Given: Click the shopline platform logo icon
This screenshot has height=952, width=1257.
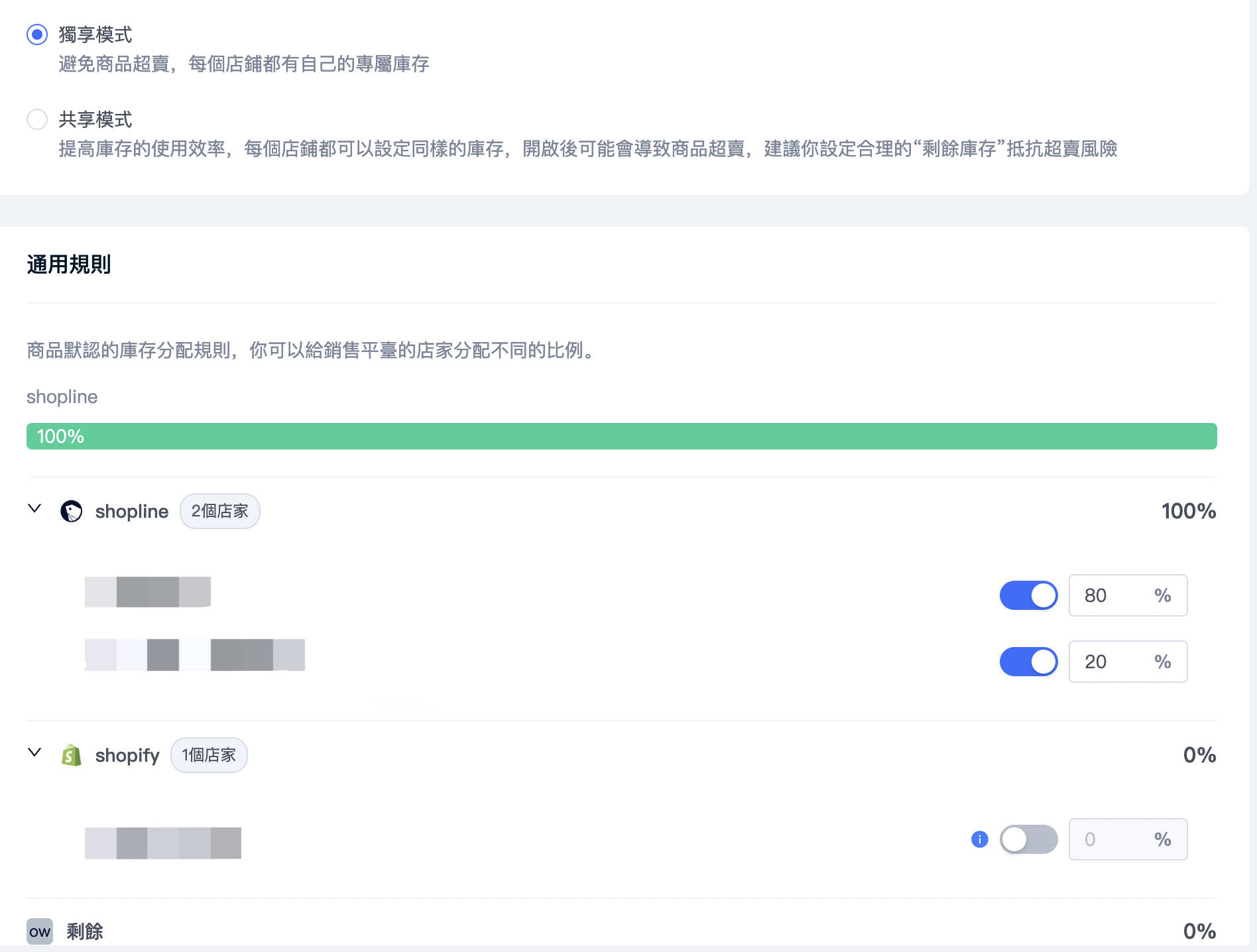Looking at the screenshot, I should (72, 511).
